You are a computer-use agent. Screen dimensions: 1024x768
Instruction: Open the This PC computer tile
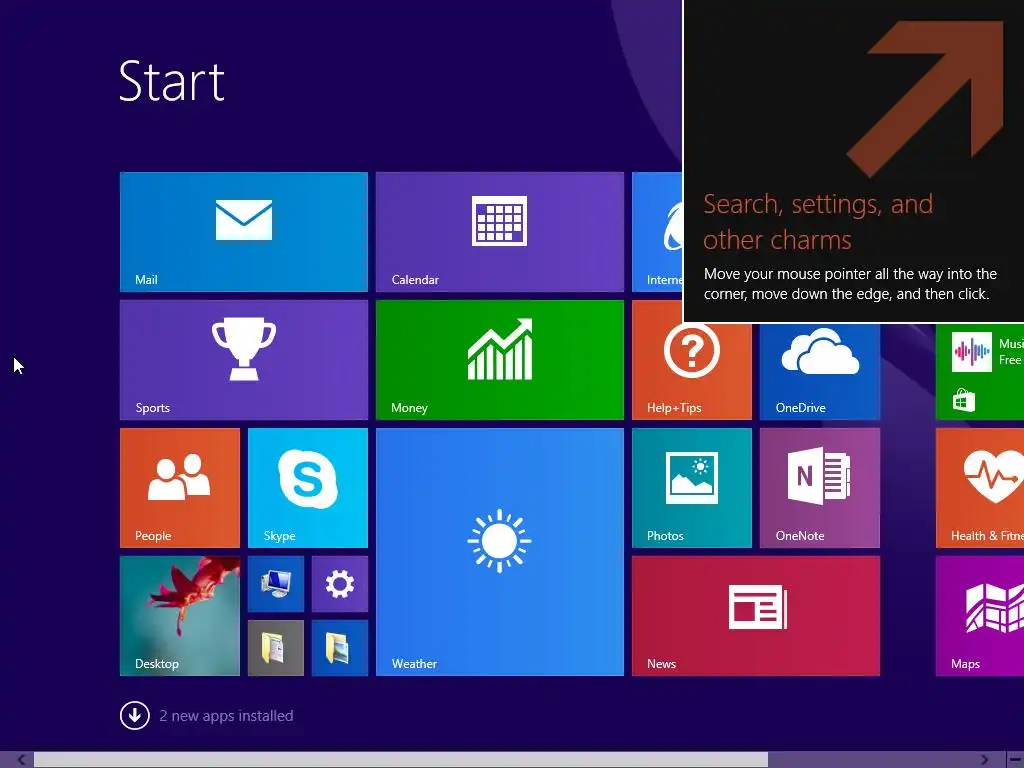click(x=276, y=584)
